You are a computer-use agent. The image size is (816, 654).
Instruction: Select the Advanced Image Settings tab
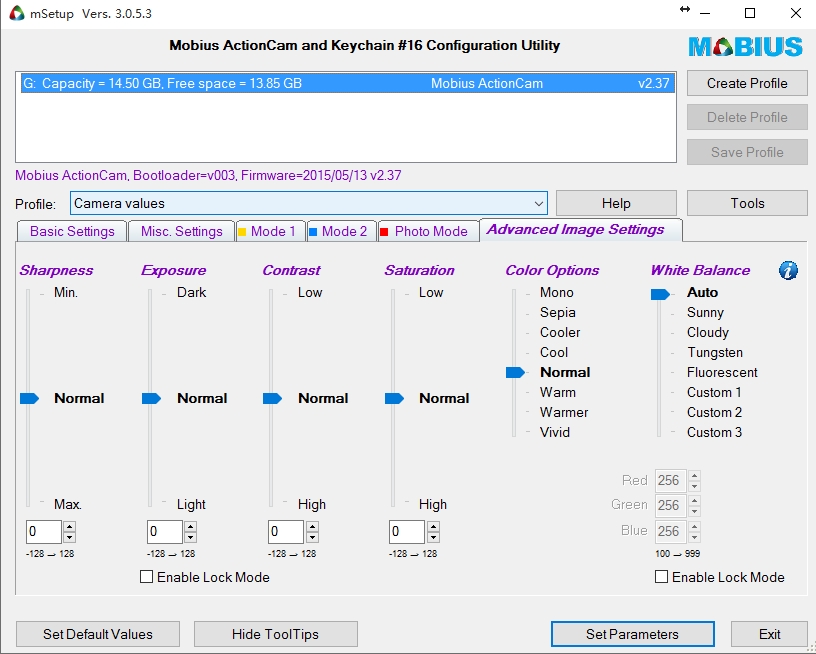580,229
